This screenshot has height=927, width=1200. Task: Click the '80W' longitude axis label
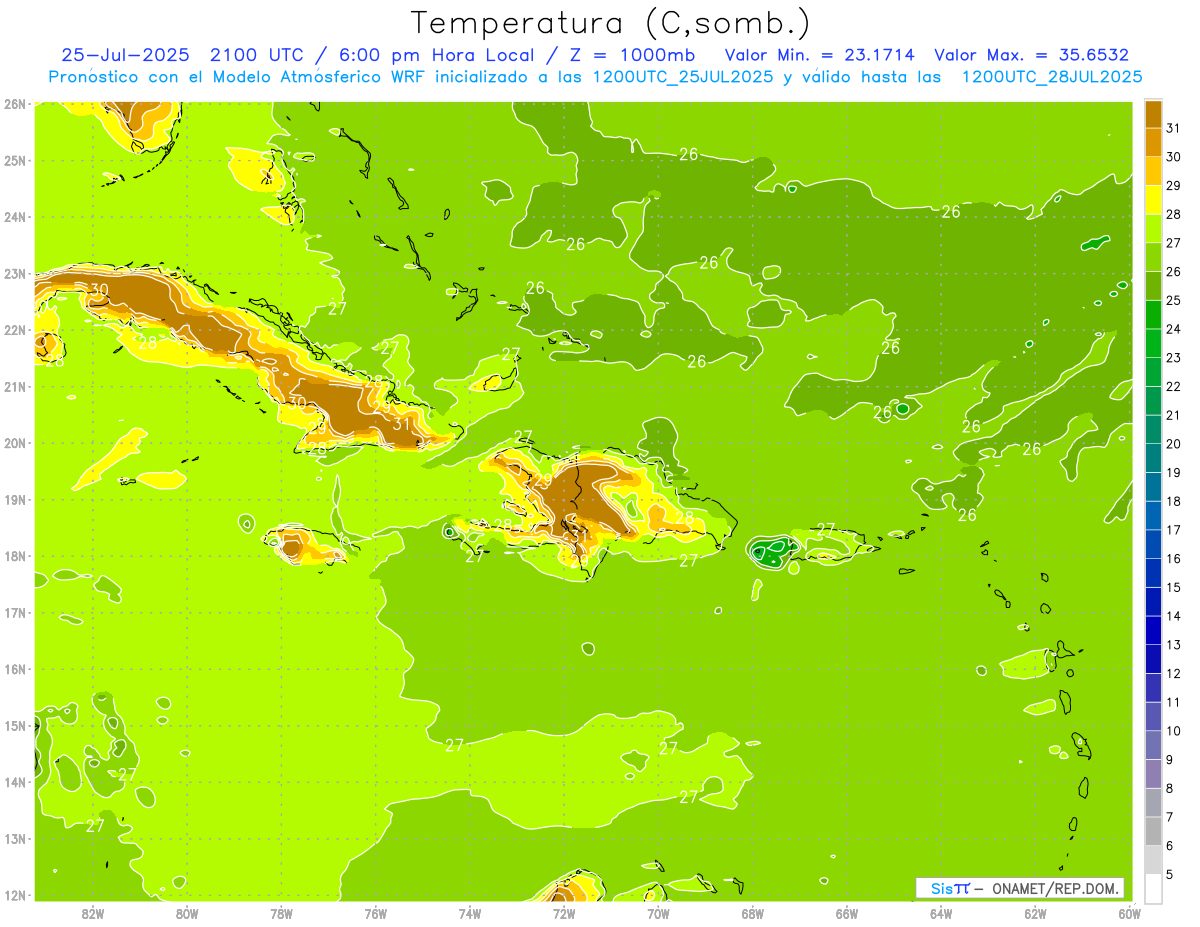[187, 913]
